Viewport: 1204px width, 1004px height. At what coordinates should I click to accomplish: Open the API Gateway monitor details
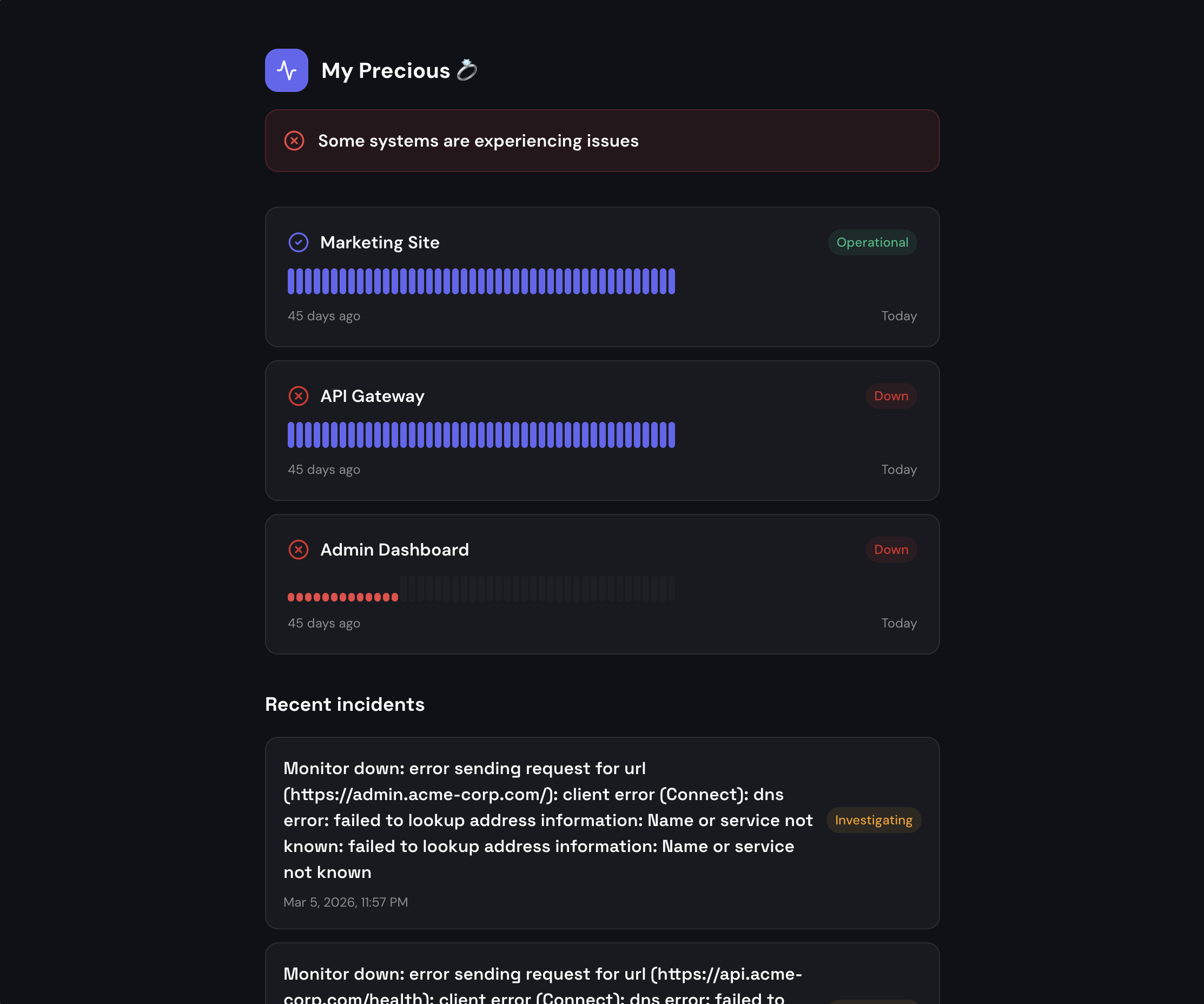pos(372,395)
